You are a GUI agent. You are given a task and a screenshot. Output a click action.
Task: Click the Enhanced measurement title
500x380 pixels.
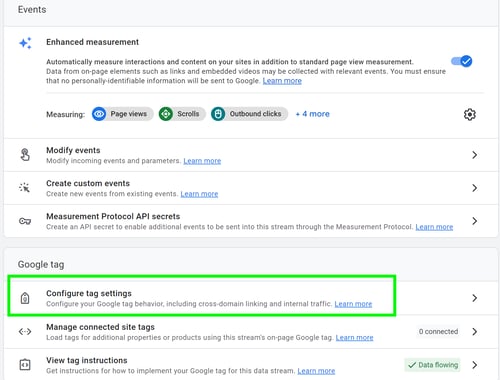92,42
